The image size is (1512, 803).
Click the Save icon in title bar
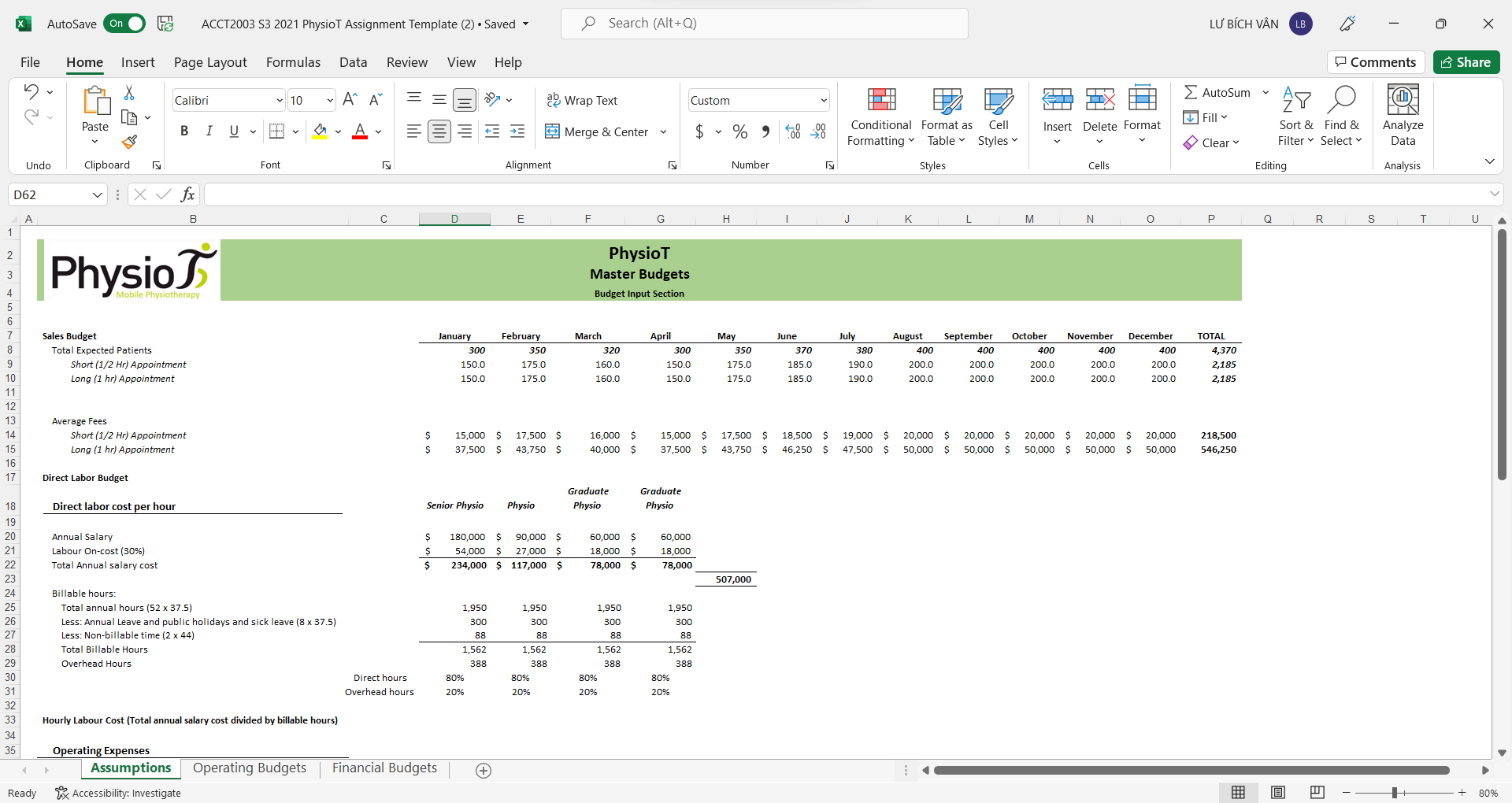tap(165, 24)
